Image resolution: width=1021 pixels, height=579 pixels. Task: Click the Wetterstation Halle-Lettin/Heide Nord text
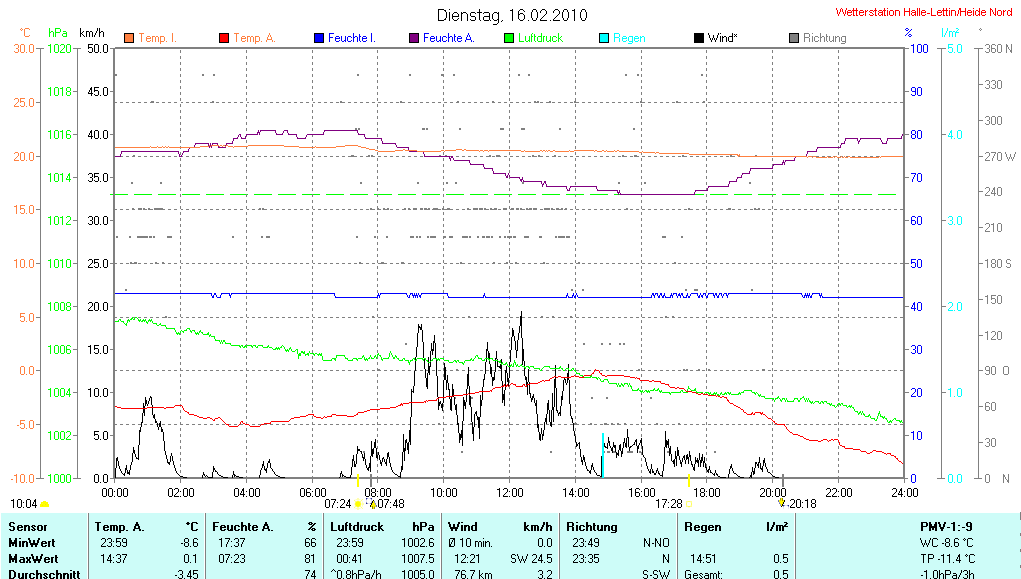pos(924,12)
